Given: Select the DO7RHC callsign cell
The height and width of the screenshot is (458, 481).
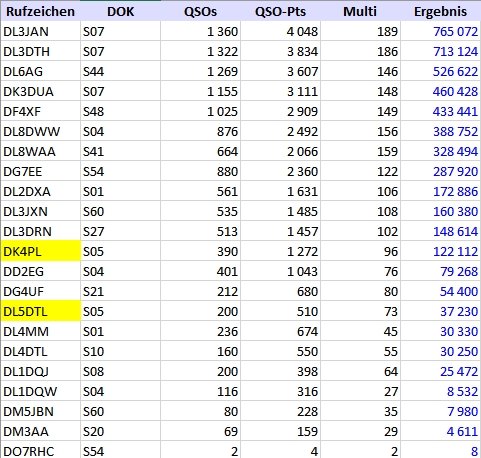Looking at the screenshot, I should point(41,451).
